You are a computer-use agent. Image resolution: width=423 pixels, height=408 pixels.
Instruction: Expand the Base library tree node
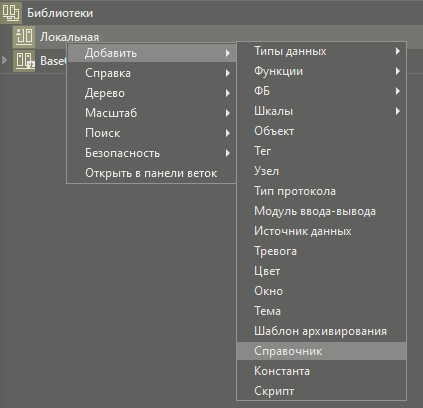click(4, 61)
